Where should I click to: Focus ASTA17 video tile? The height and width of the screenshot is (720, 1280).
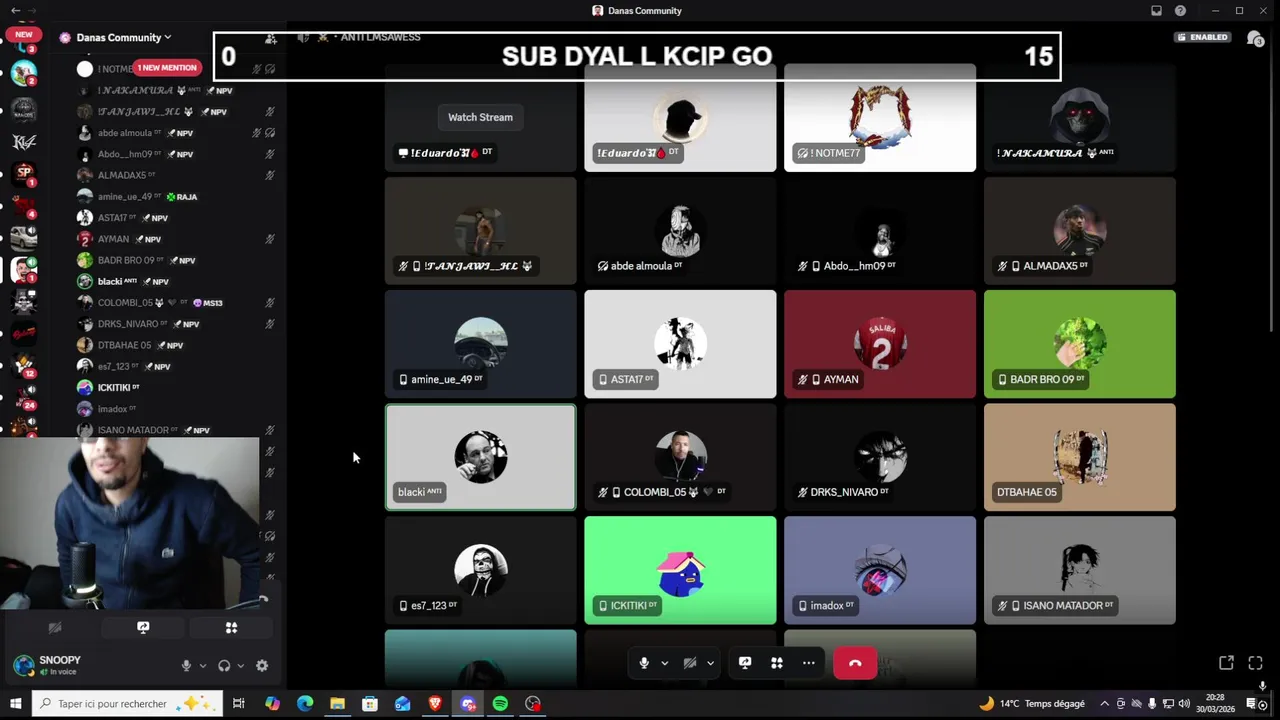(680, 344)
